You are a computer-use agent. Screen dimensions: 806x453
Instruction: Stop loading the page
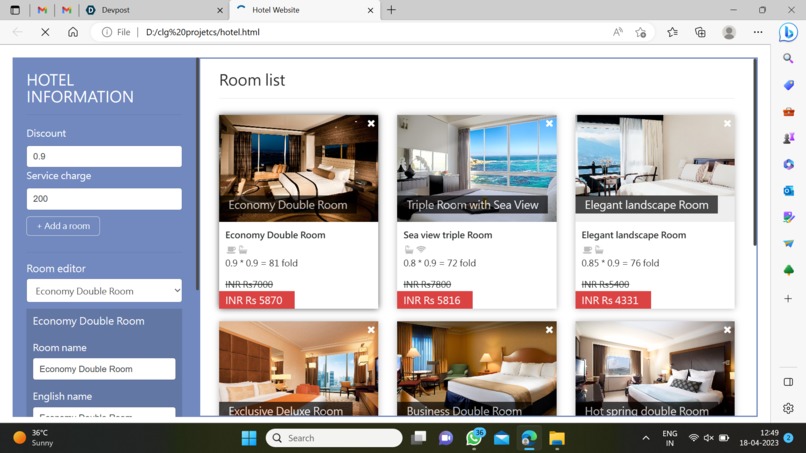click(x=45, y=32)
